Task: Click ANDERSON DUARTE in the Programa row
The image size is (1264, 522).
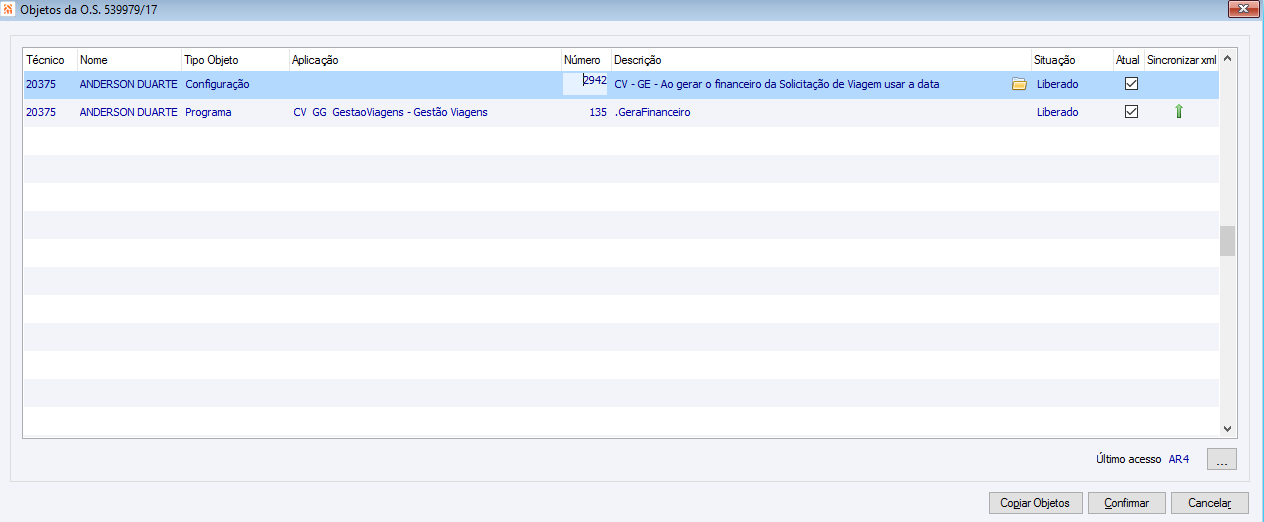Action: 129,112
